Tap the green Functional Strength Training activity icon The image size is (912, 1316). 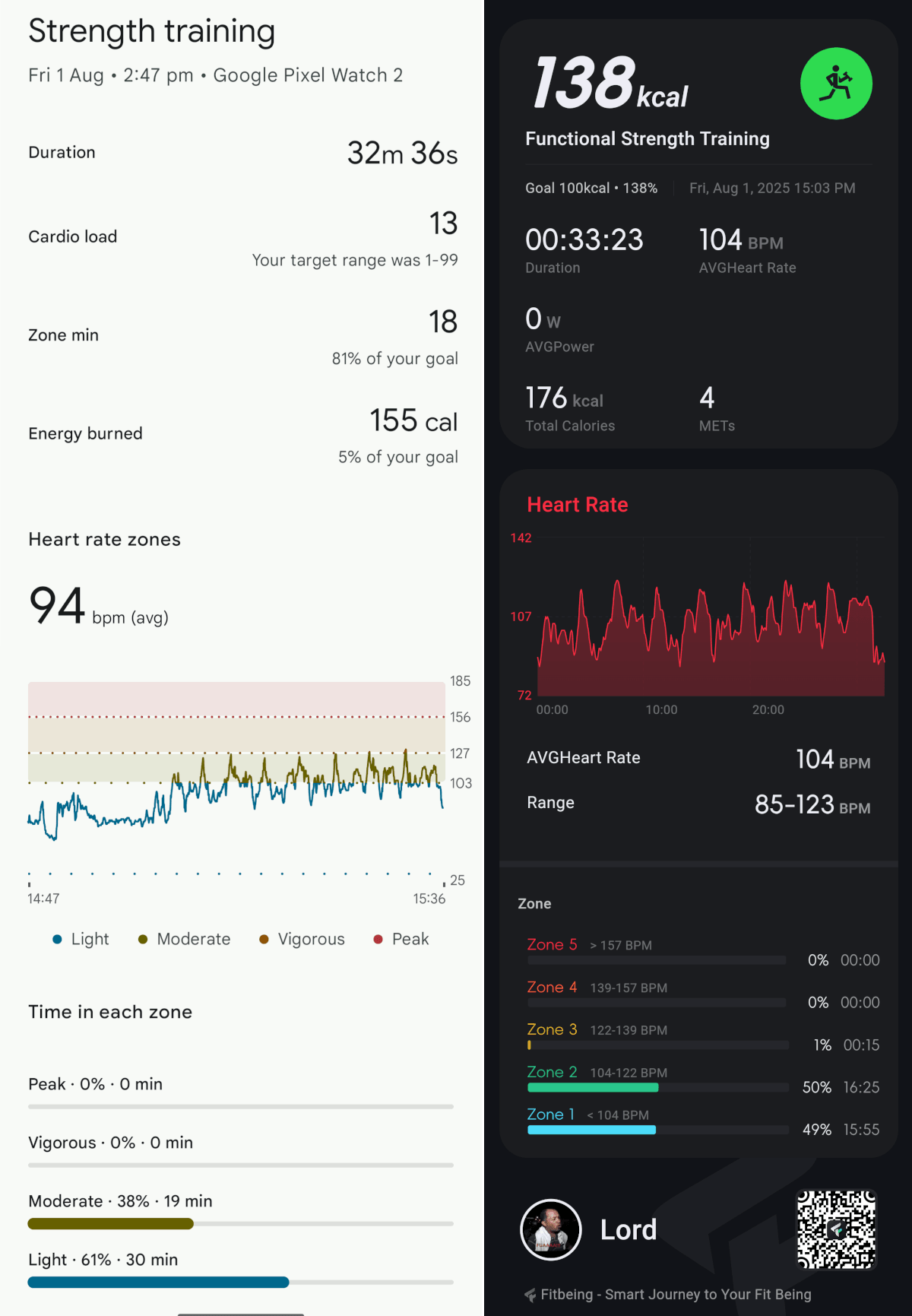836,84
